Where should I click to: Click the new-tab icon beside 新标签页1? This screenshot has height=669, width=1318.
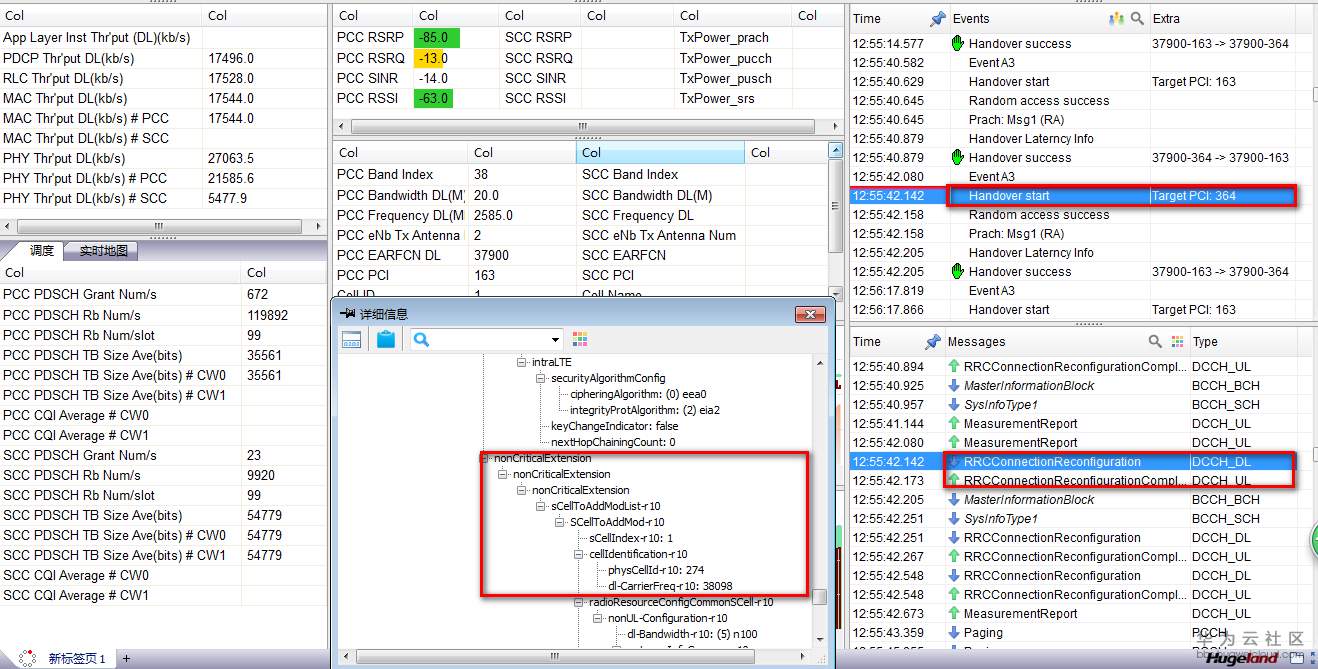click(x=29, y=658)
